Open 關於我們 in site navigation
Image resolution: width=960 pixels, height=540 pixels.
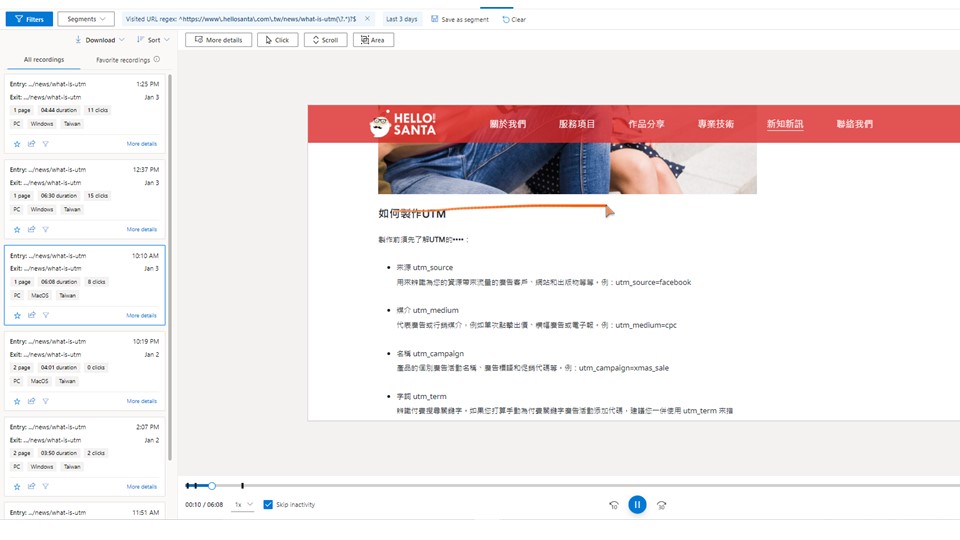click(508, 124)
